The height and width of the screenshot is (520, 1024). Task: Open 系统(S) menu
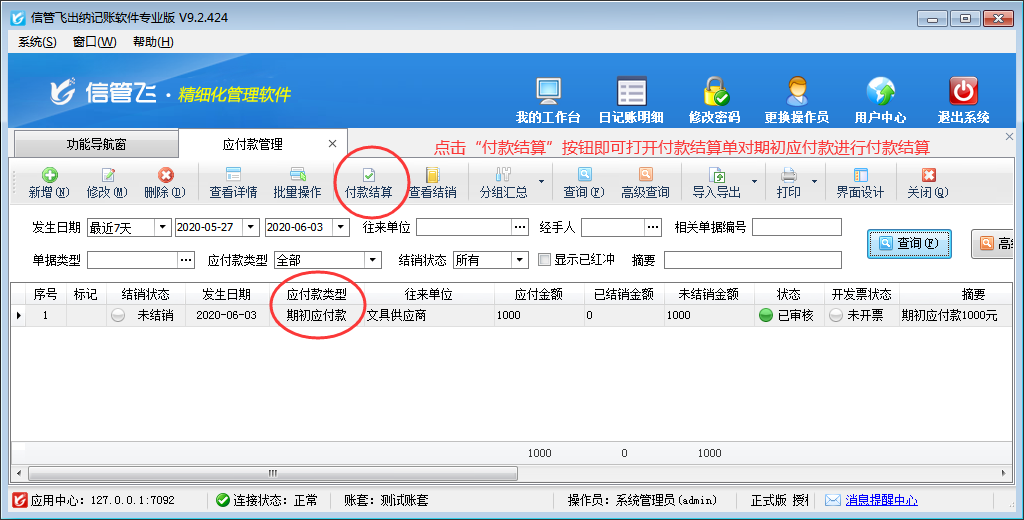[x=37, y=42]
